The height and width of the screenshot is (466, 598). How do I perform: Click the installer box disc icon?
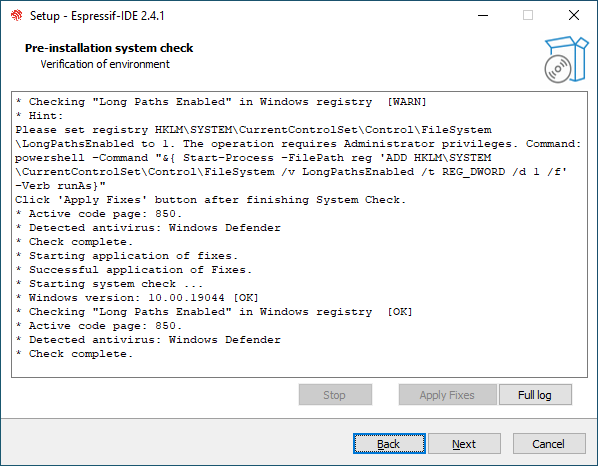pos(566,59)
